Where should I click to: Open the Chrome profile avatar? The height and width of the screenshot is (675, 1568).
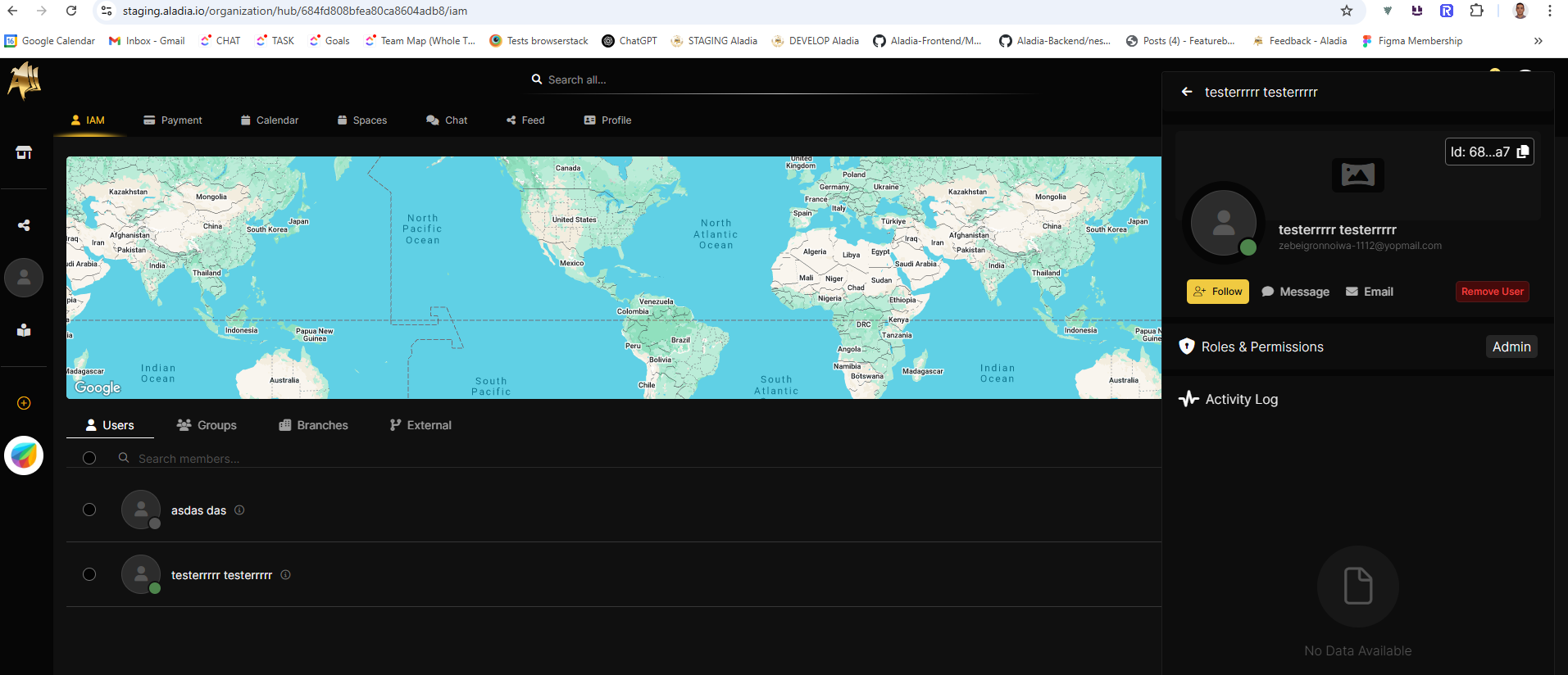(1520, 11)
